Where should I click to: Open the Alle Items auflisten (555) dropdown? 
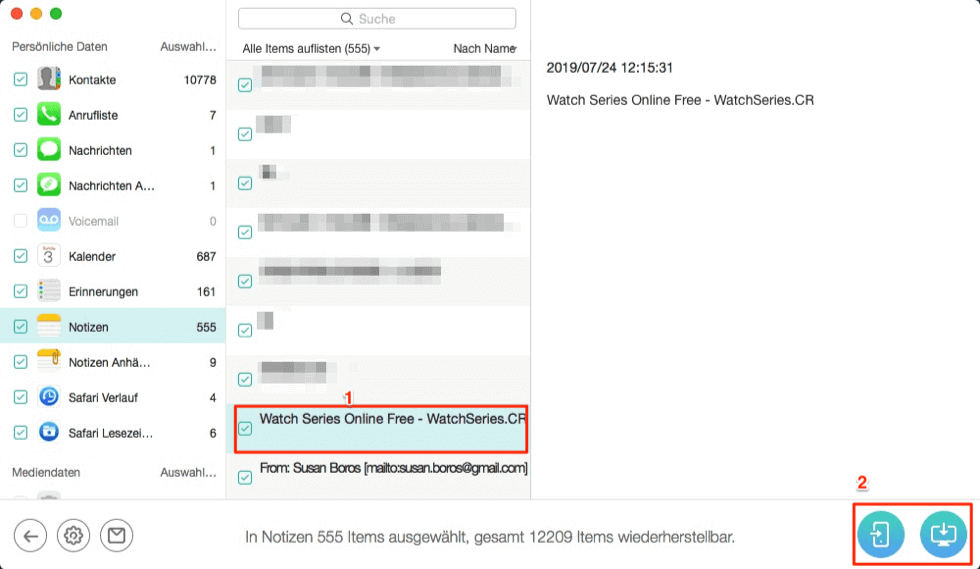pos(311,49)
